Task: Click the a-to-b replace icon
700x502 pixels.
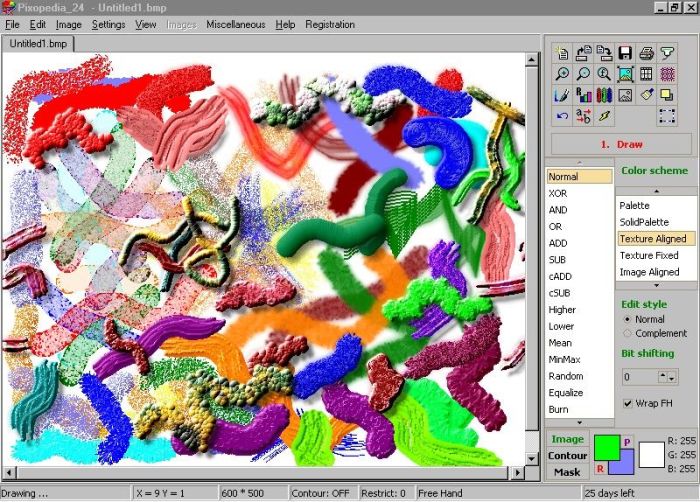Action: point(583,116)
